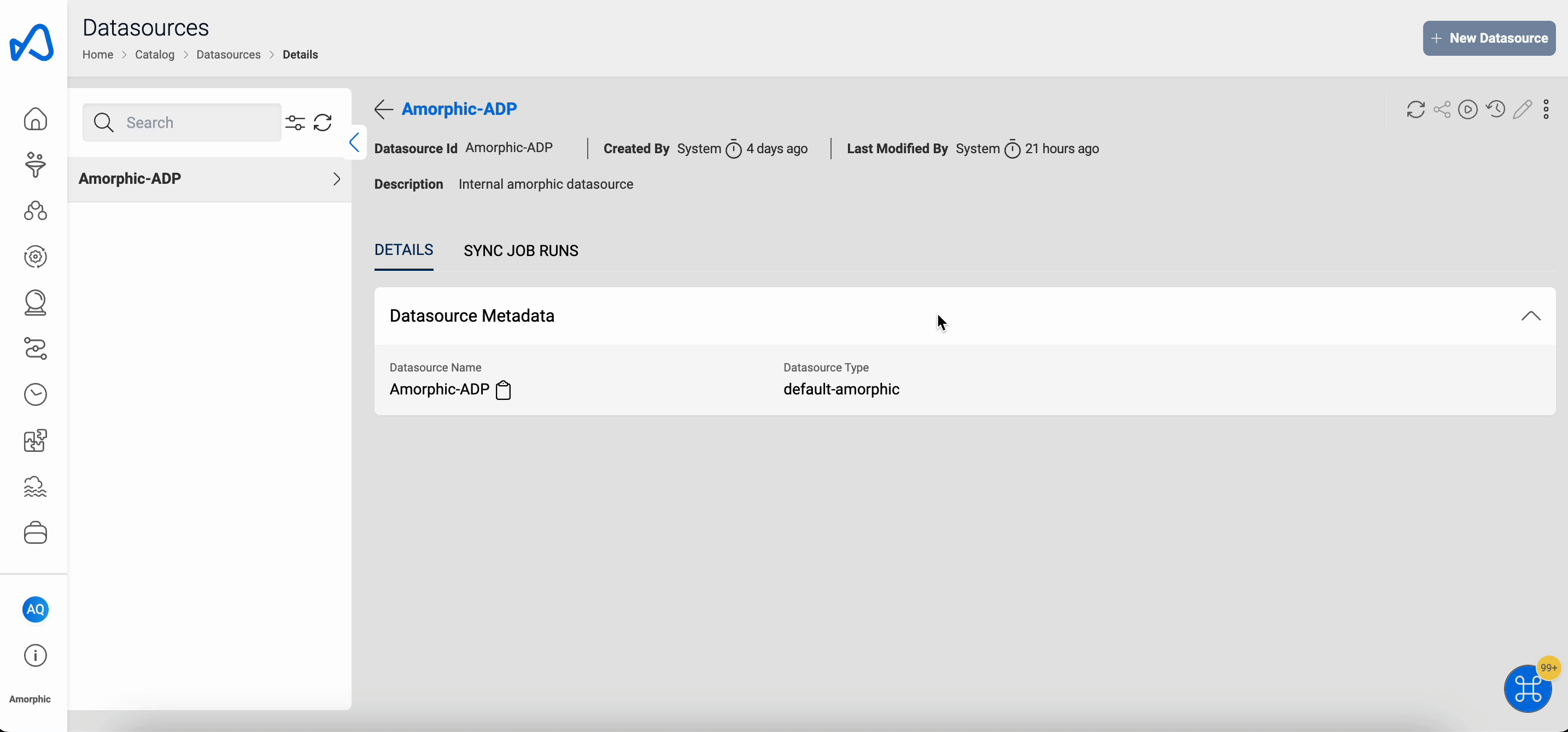Select Amorphic-ADP in the datasource list
This screenshot has height=732, width=1568.
209,179
